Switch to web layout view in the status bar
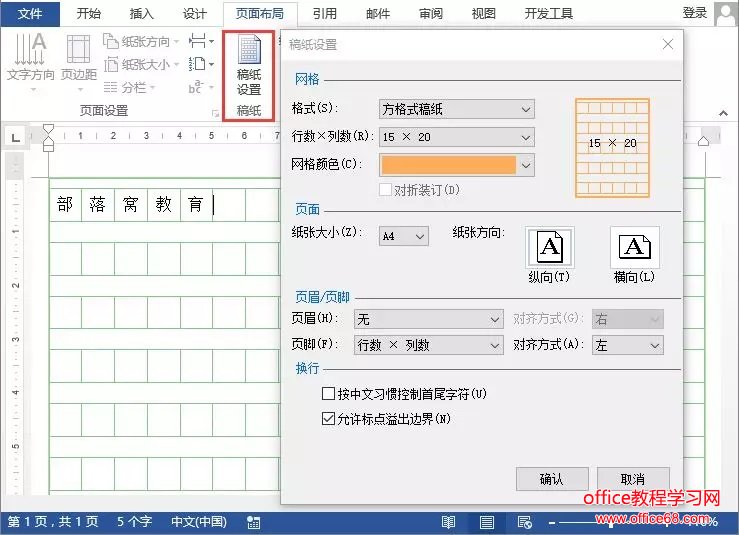This screenshot has width=739, height=535. click(525, 522)
